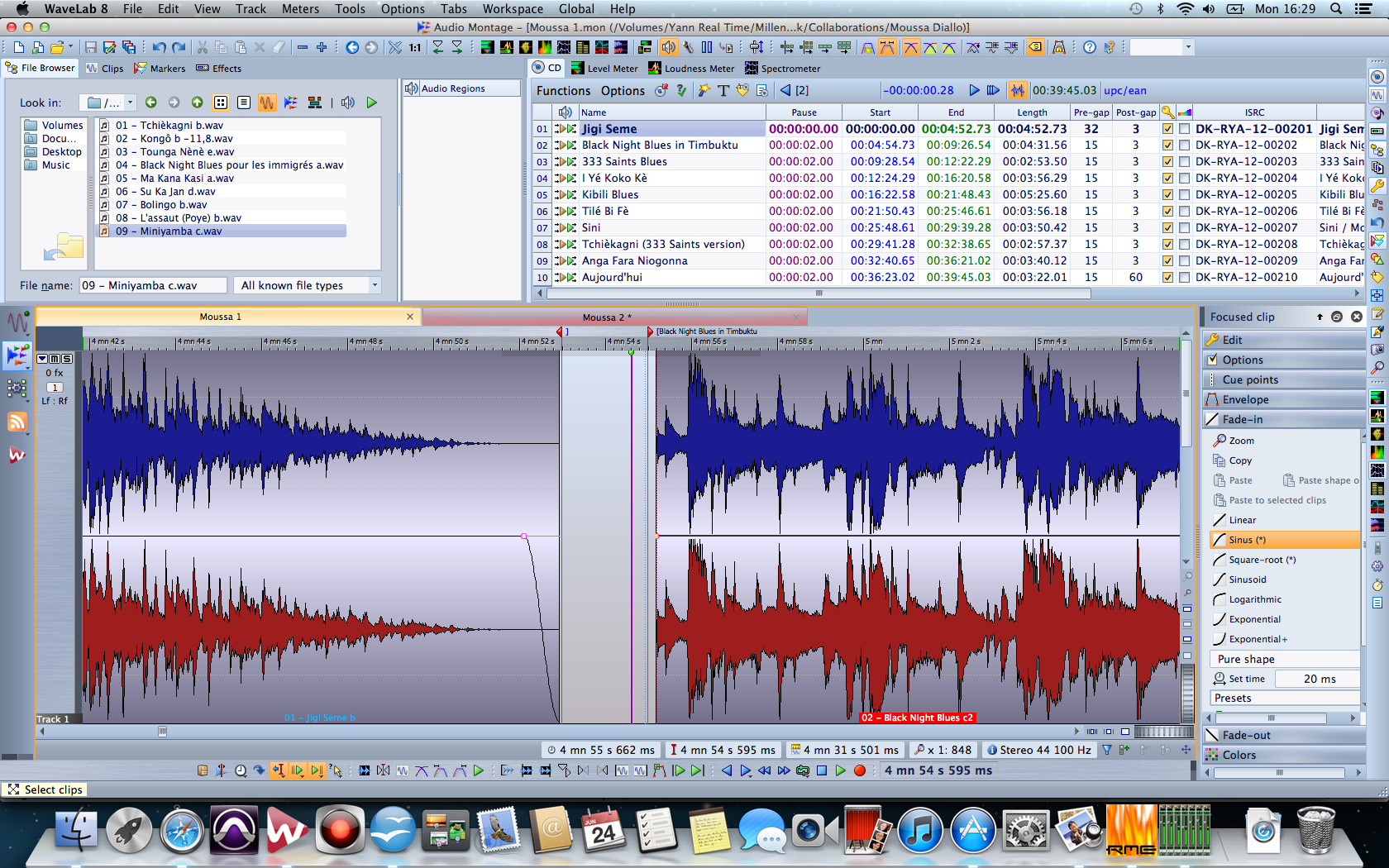Expand the Fade-out section
1389x868 pixels.
coord(1246,735)
